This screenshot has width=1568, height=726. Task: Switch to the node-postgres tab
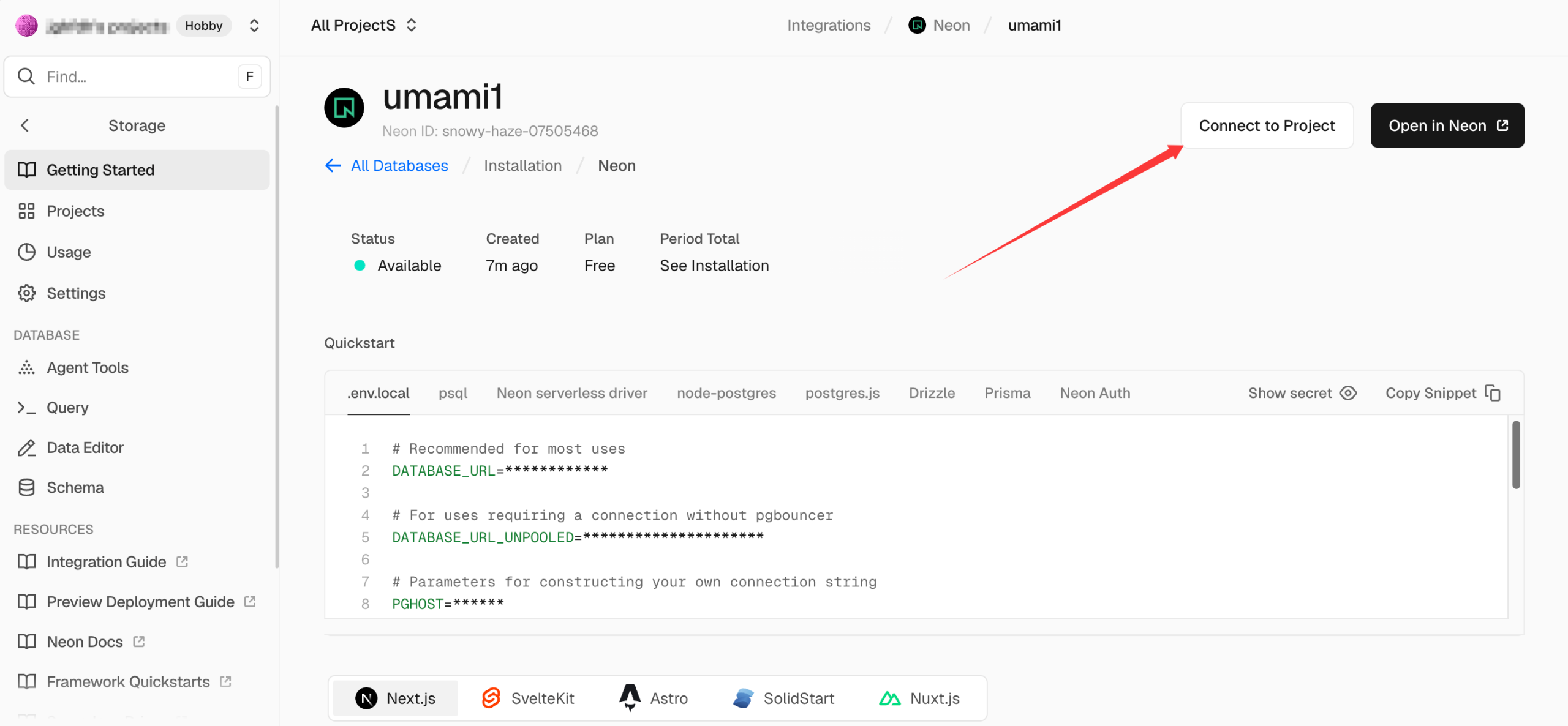(x=726, y=393)
